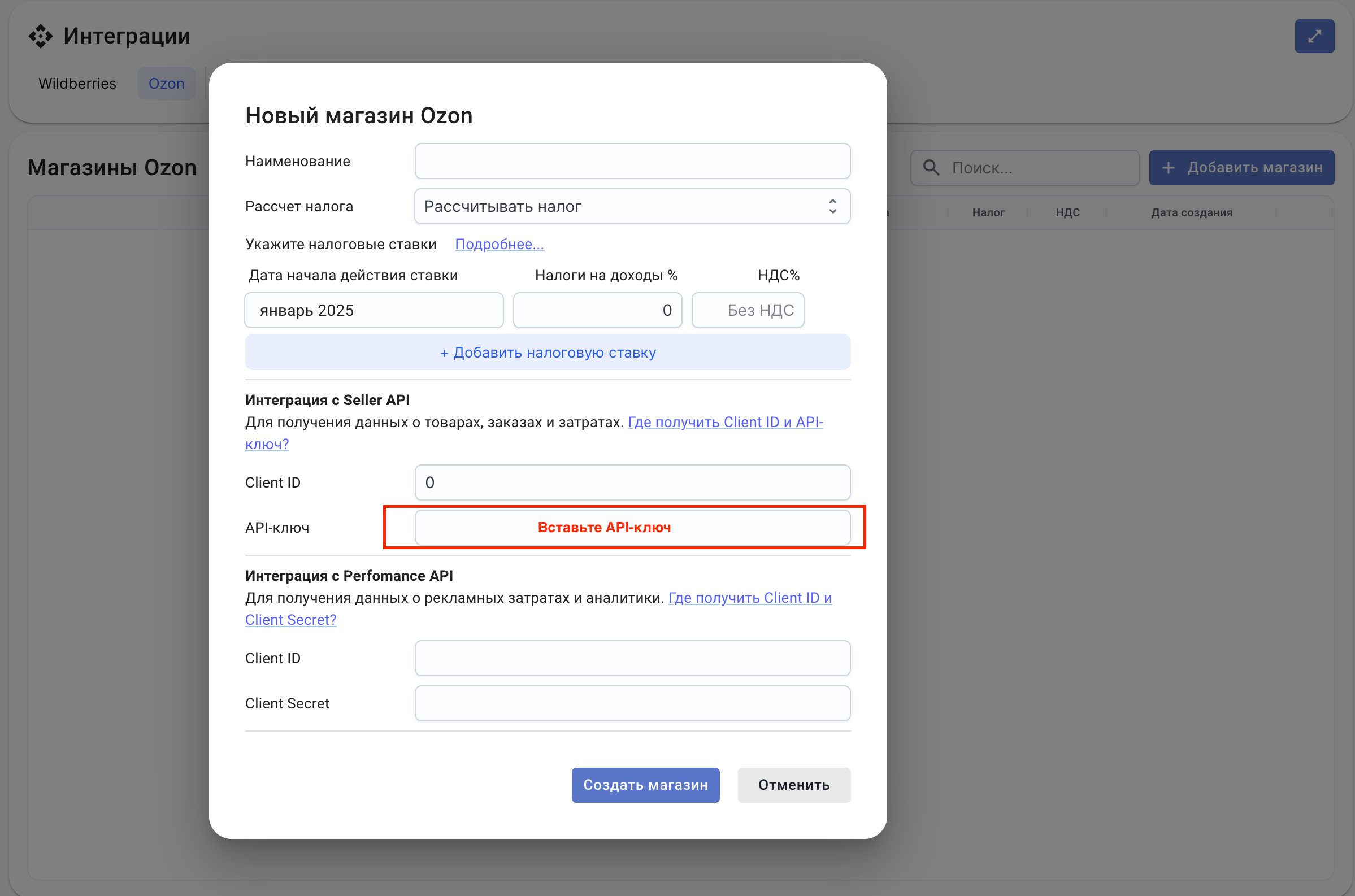
Task: Click the tax dropdown up-down chevron
Action: (x=832, y=206)
